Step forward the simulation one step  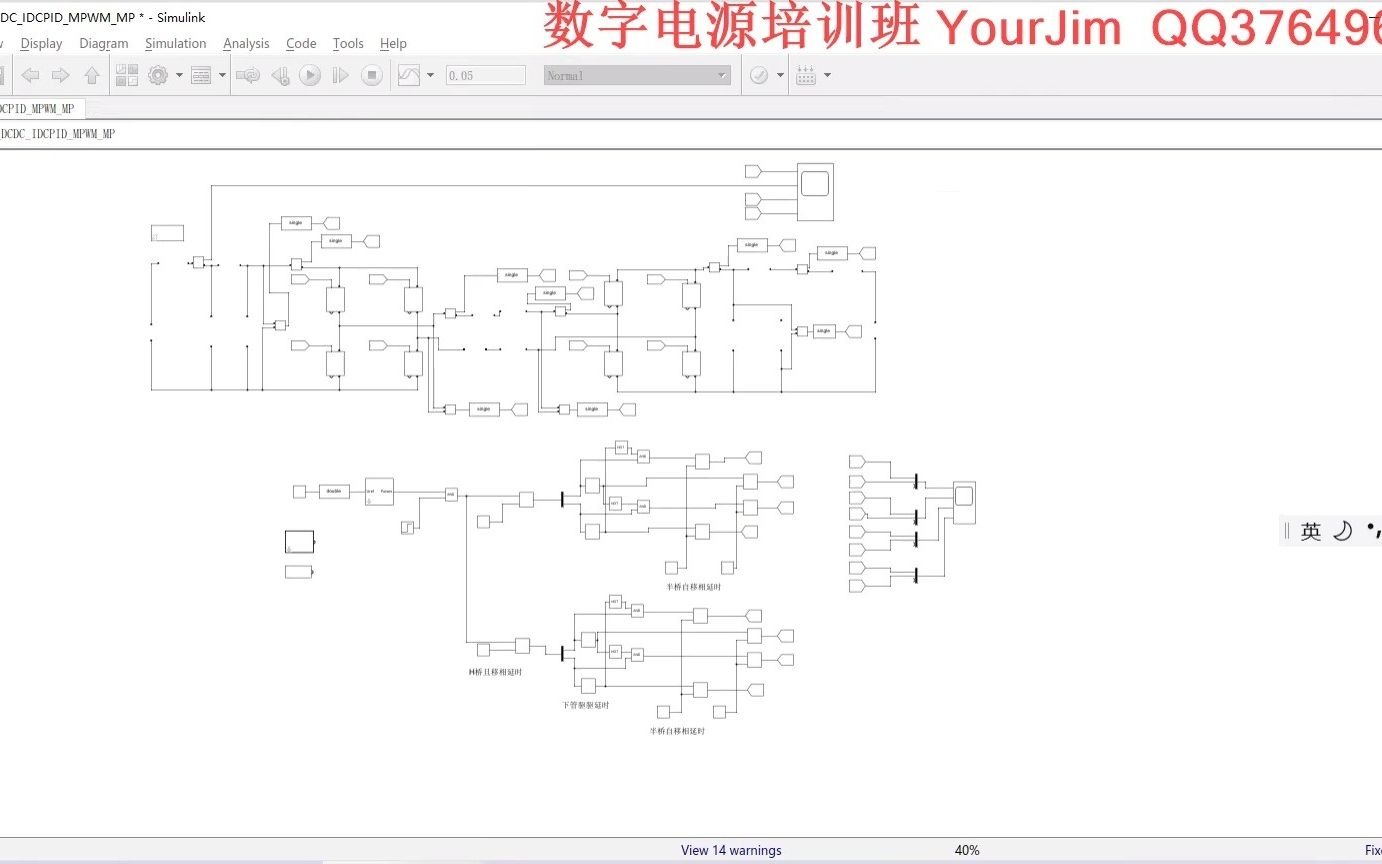coord(340,74)
